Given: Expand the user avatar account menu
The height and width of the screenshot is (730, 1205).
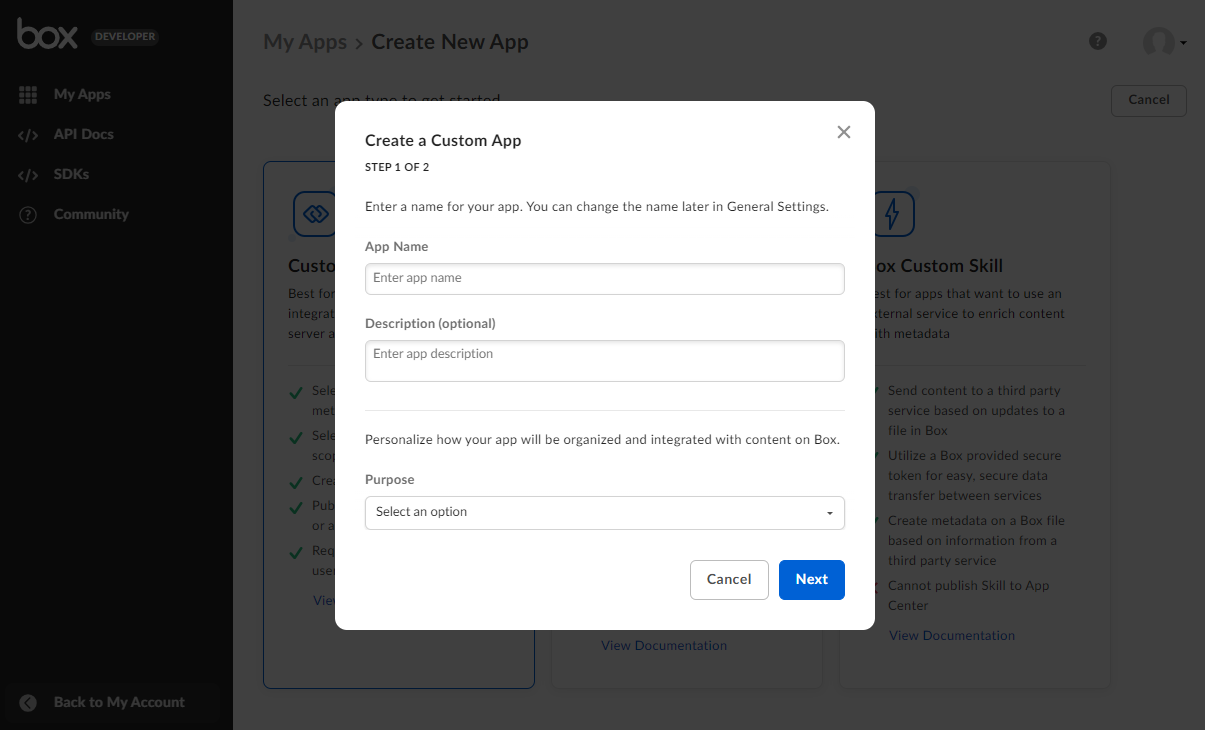Looking at the screenshot, I should [x=1164, y=42].
